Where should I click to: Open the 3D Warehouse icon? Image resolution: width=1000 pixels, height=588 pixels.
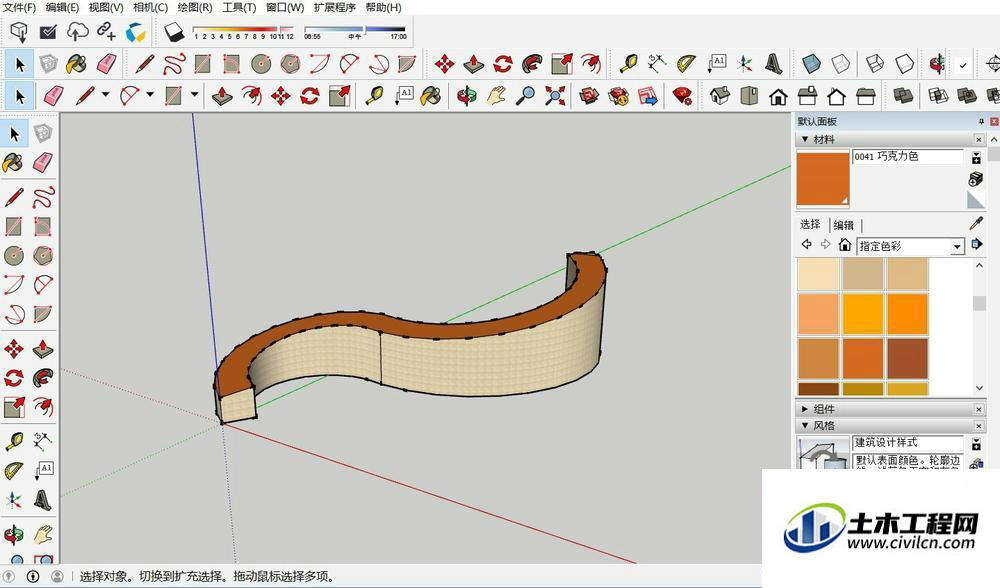pos(589,96)
